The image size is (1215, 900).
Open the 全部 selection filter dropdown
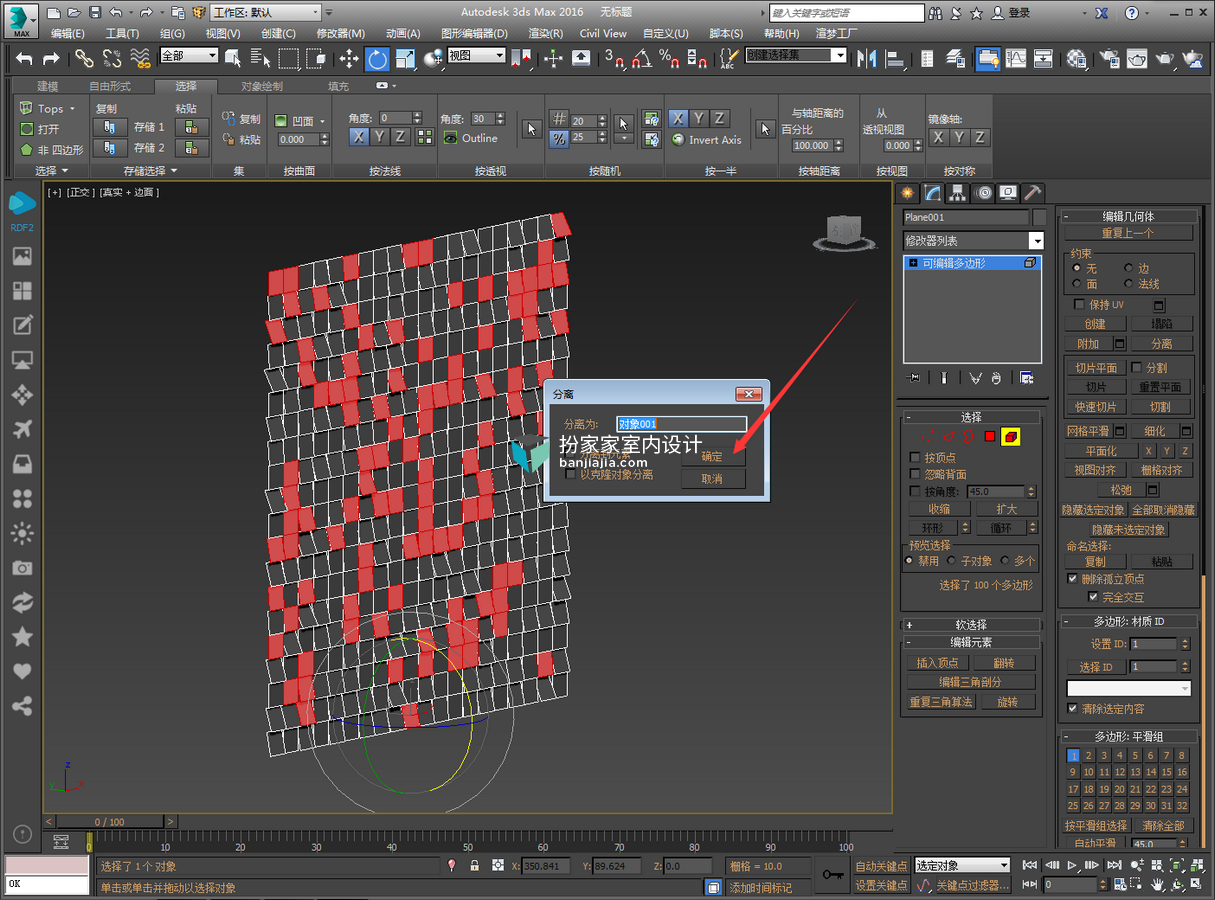188,56
